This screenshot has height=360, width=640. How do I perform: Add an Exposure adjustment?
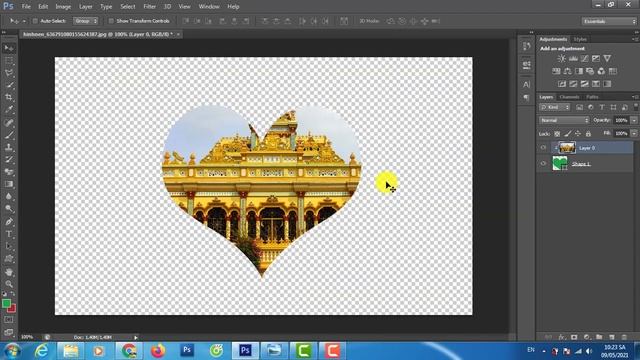(x=596, y=59)
